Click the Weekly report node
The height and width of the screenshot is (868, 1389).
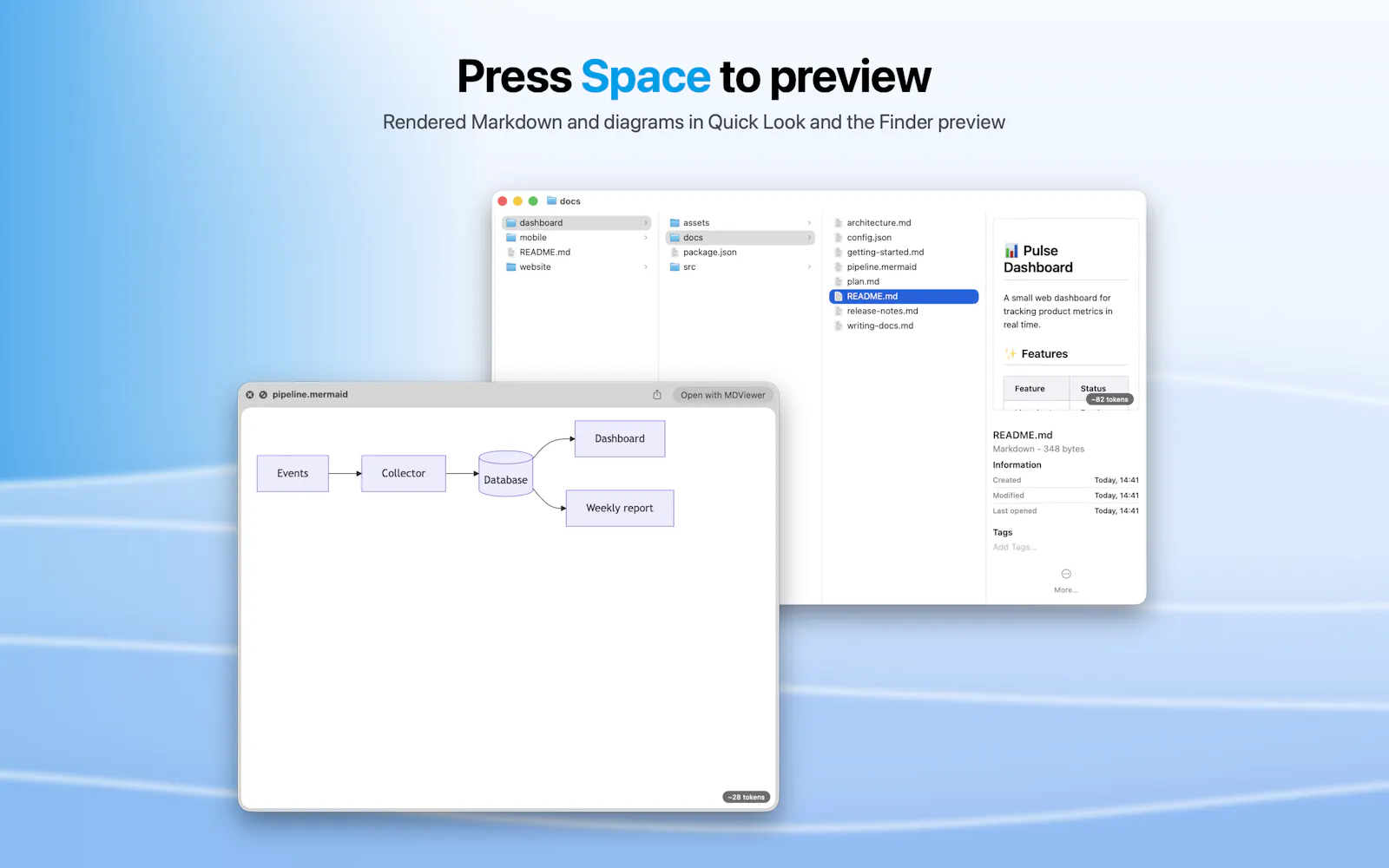[x=620, y=509]
